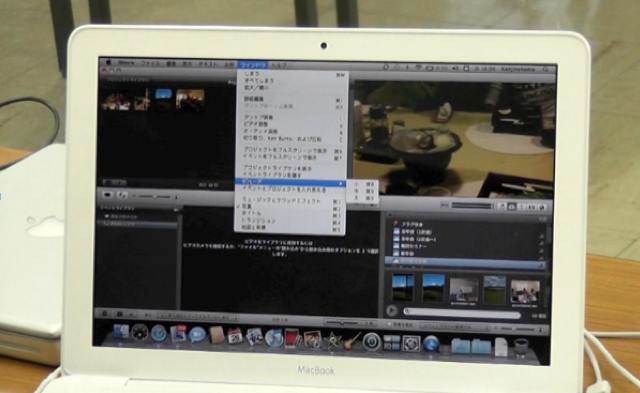Toggle the checkbox beside the bottom-right popup
The image size is (640, 393).
tap(390, 324)
